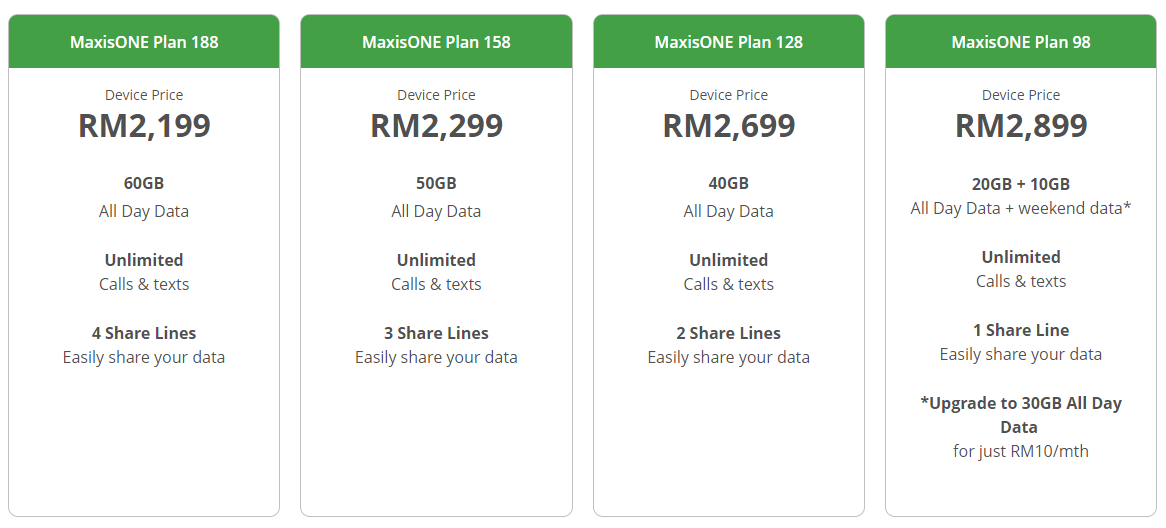Select the MaxisONE Plan 188 header
Screen dimensions: 1166x528
point(144,42)
